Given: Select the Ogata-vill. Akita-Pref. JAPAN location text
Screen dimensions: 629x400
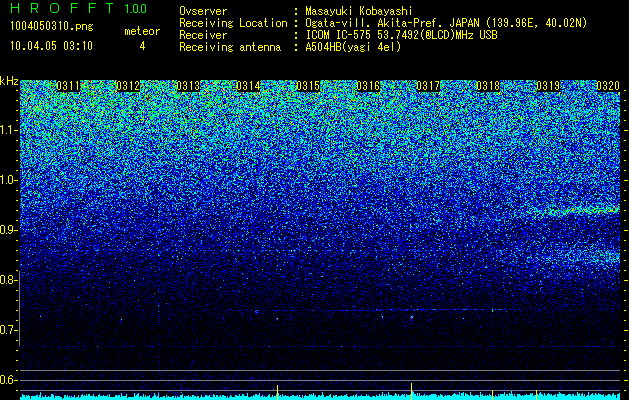Looking at the screenshot, I should point(446,23).
